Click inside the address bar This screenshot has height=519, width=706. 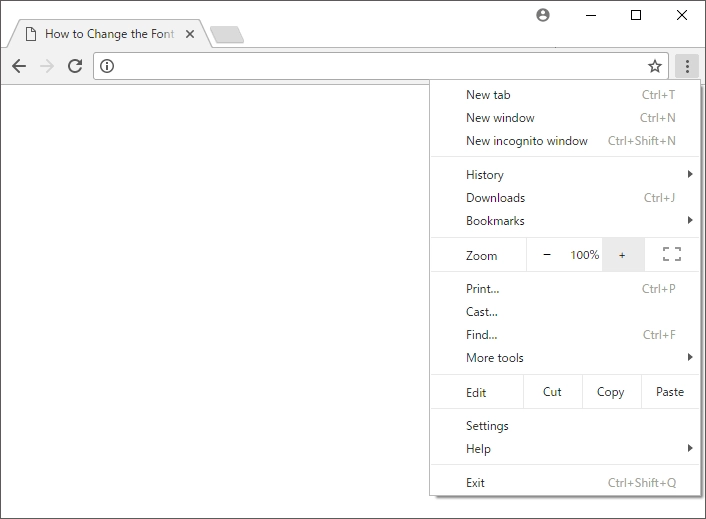pos(380,66)
